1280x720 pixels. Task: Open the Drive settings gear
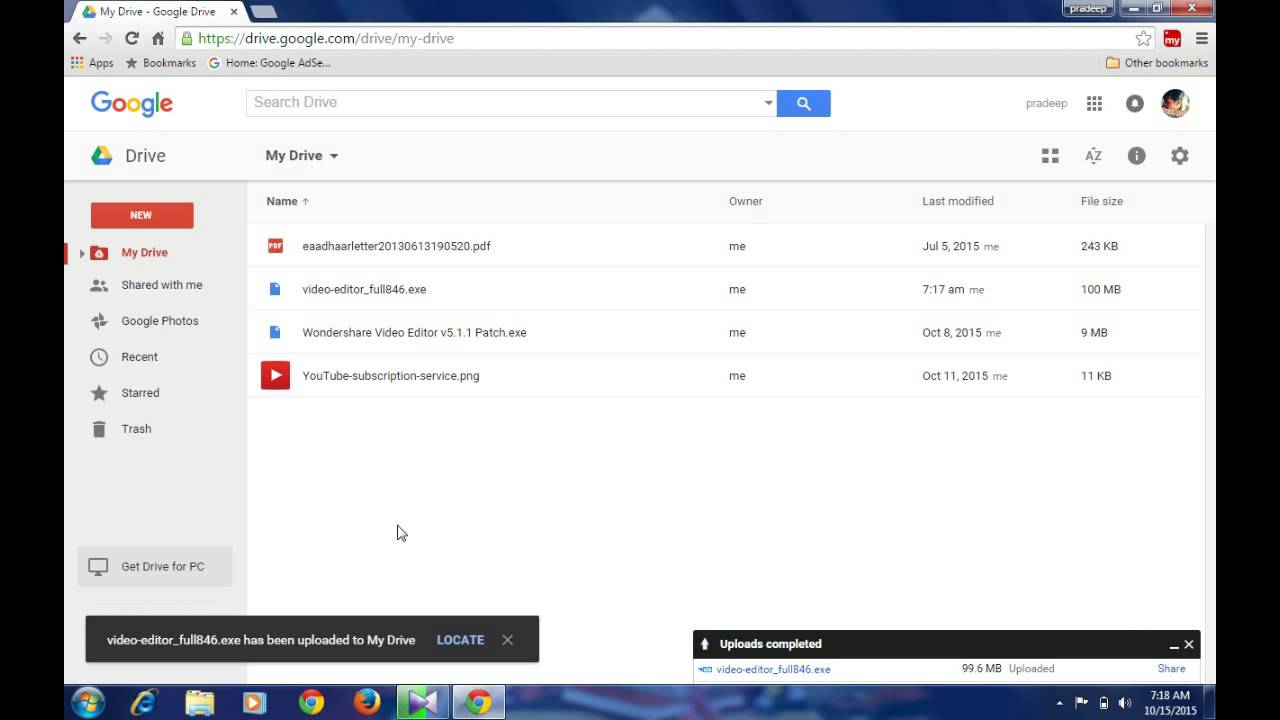point(1180,156)
